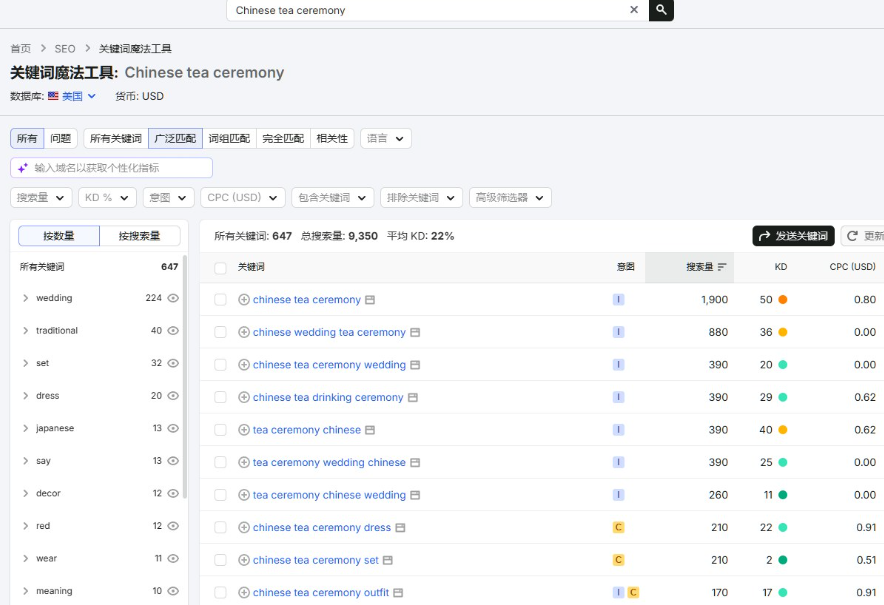Screen dimensions: 884x605
Task: Open SERP icon beside 'chinese tea ceremony set'
Action: click(x=387, y=560)
